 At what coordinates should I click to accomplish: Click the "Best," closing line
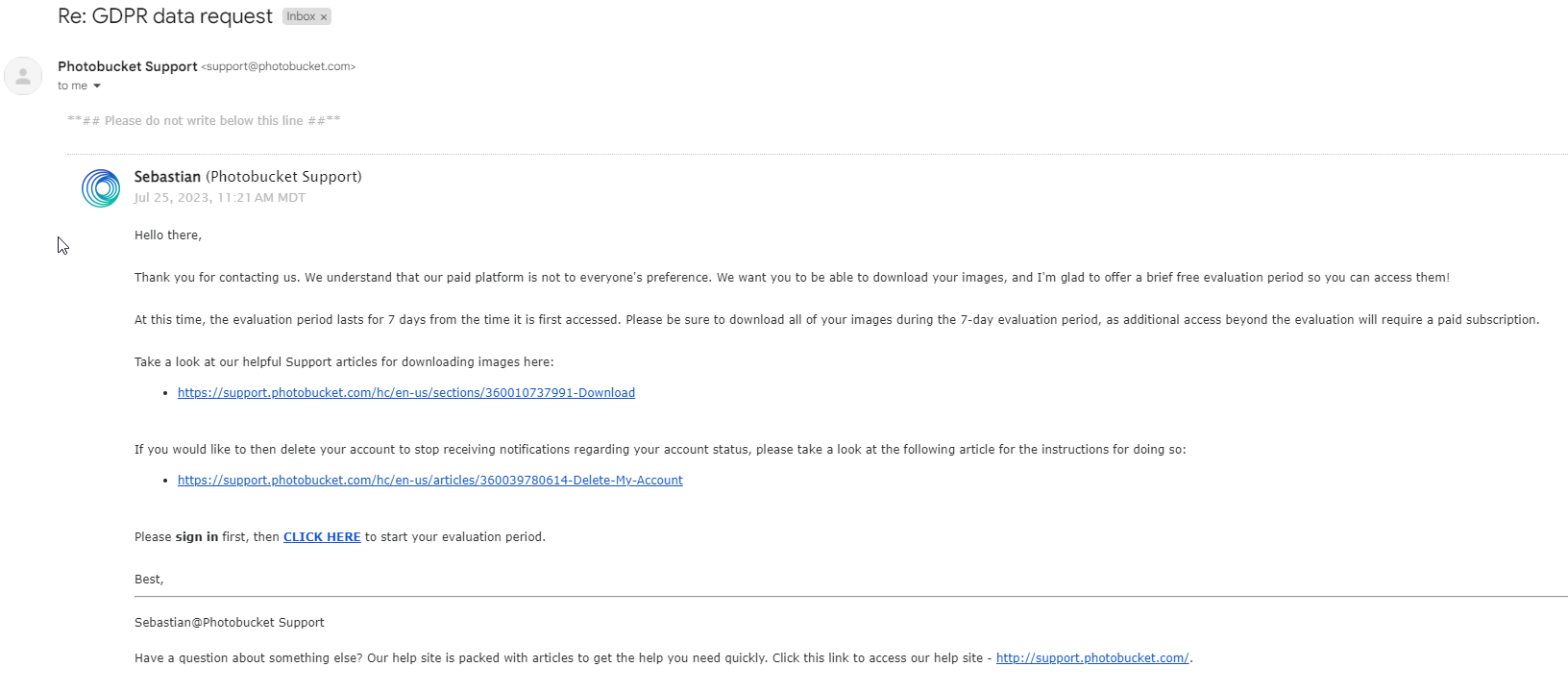[149, 580]
